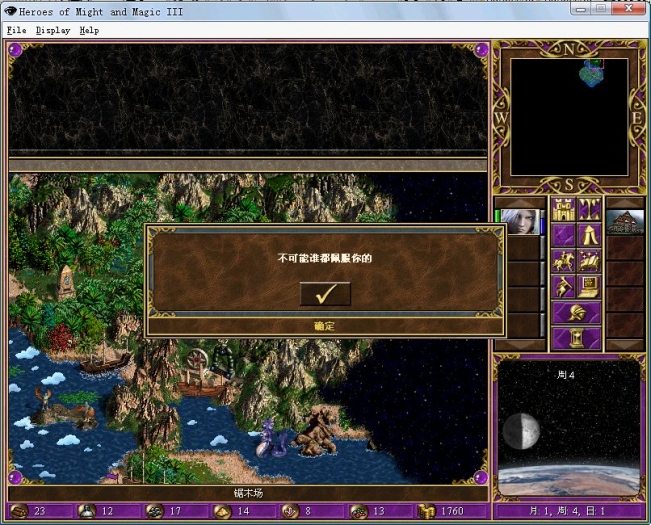
Task: Click the stone obelisk on the map
Action: 66,283
